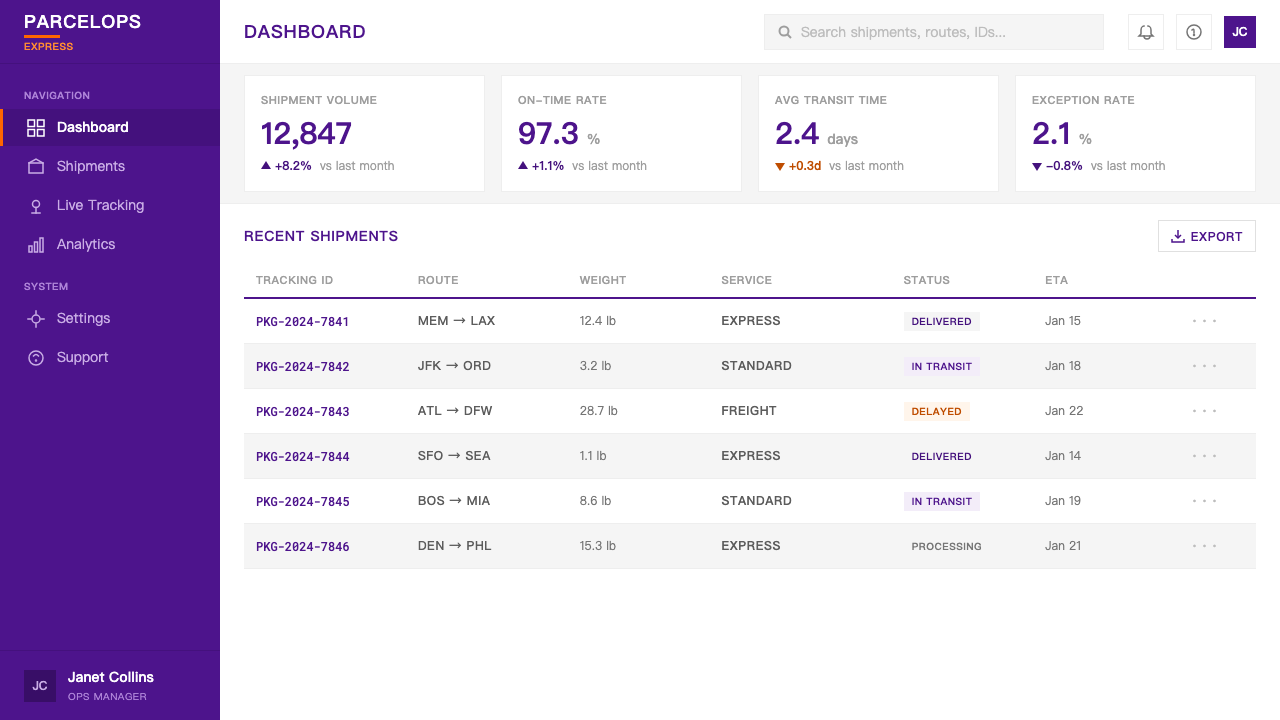
Task: Click the Analytics bar chart icon
Action: coord(36,245)
